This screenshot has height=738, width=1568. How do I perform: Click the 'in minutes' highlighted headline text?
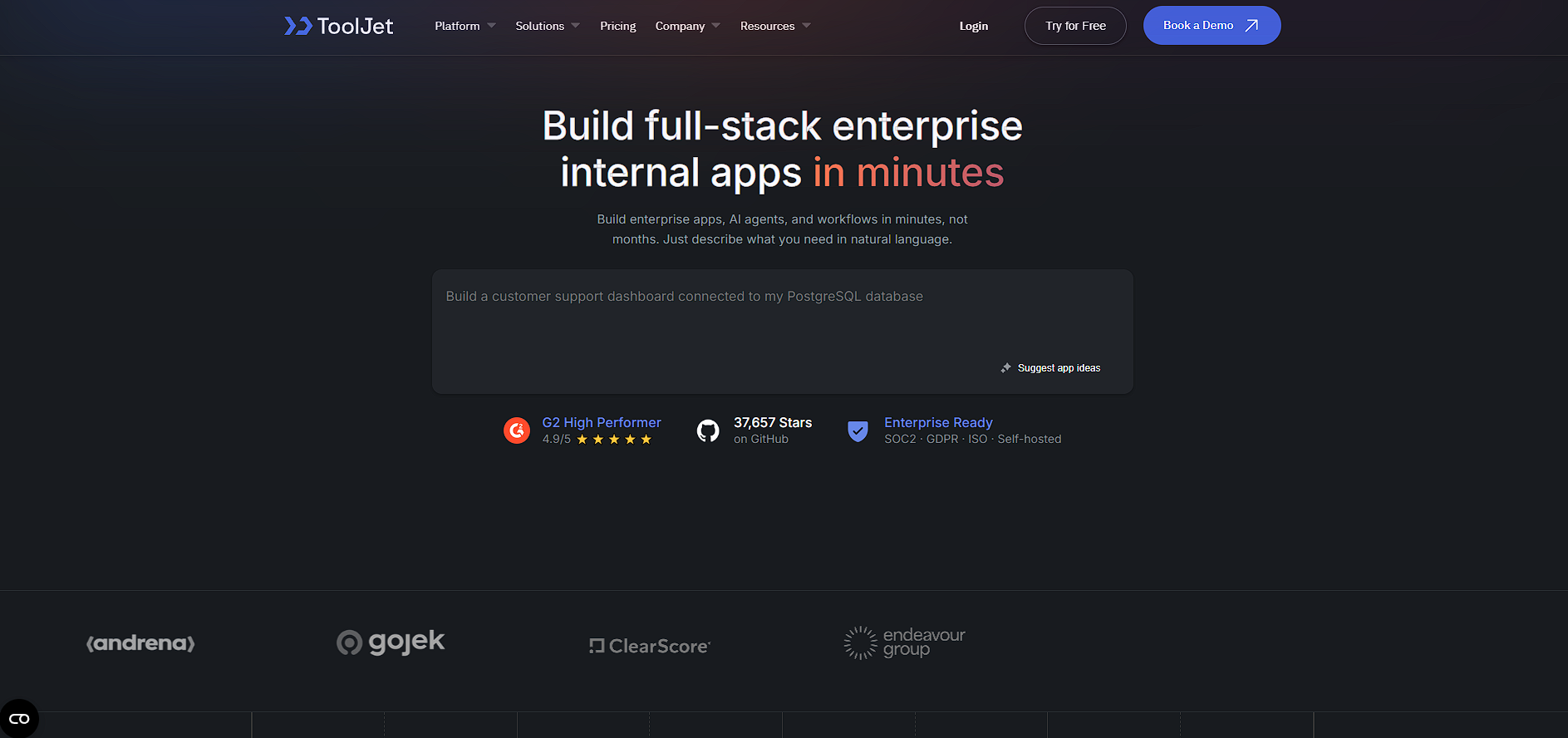(x=909, y=173)
